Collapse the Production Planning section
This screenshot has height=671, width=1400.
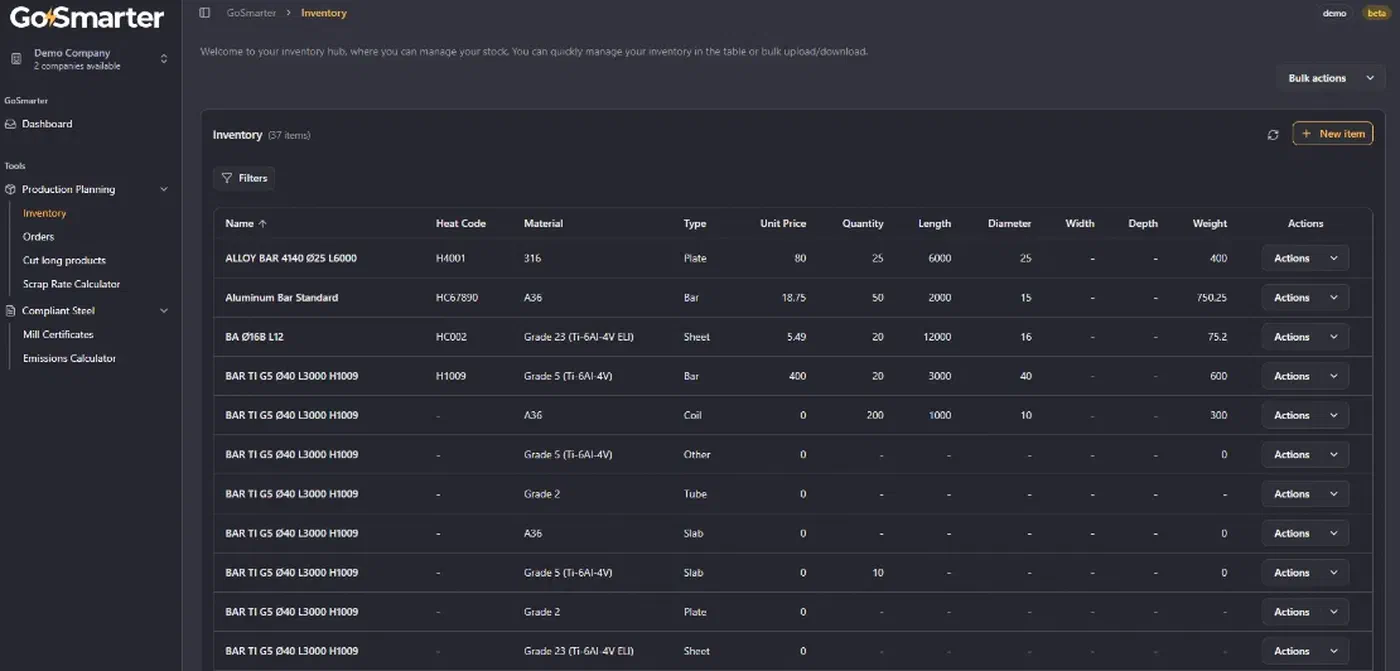[x=164, y=189]
